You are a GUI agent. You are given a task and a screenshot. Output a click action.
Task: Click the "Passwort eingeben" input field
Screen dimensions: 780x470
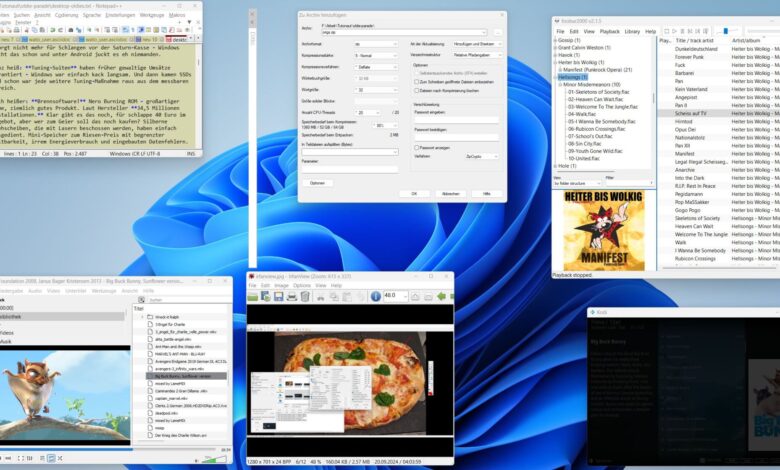point(456,120)
